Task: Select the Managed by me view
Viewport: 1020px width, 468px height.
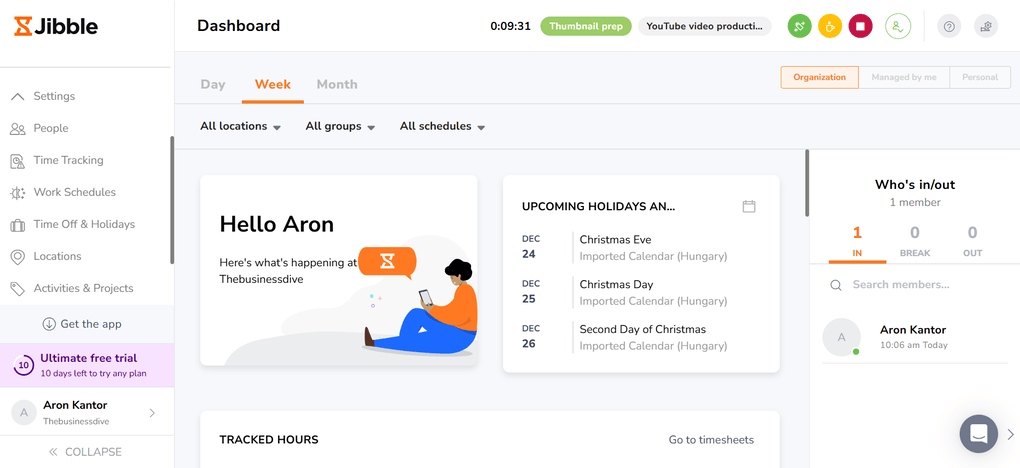Action: [x=904, y=77]
